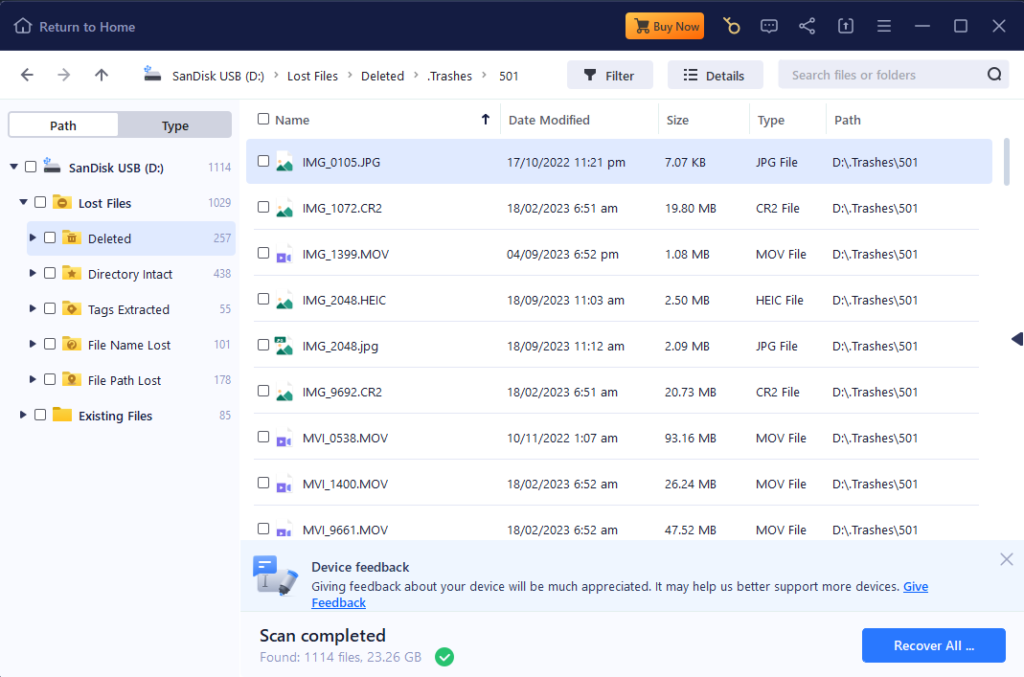The height and width of the screenshot is (677, 1024).
Task: Open the upgrade icon next to the menu
Action: tap(845, 25)
